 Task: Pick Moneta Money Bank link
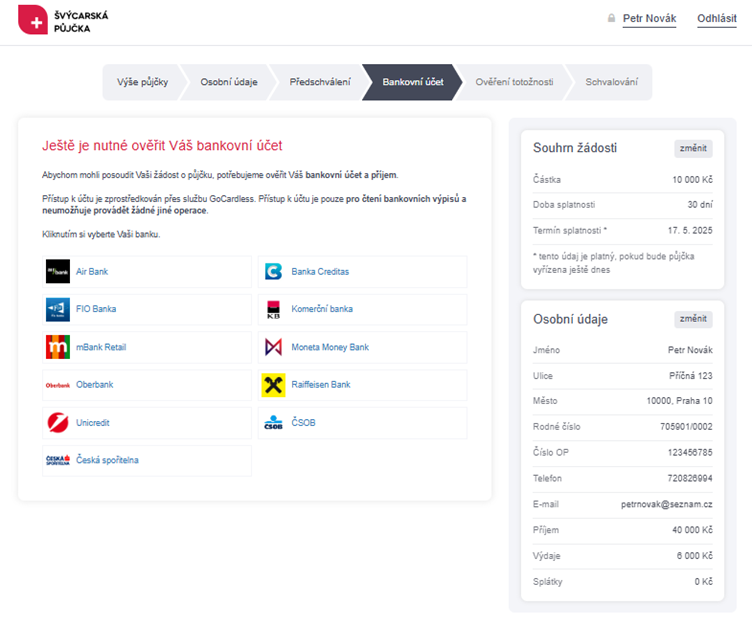330,347
